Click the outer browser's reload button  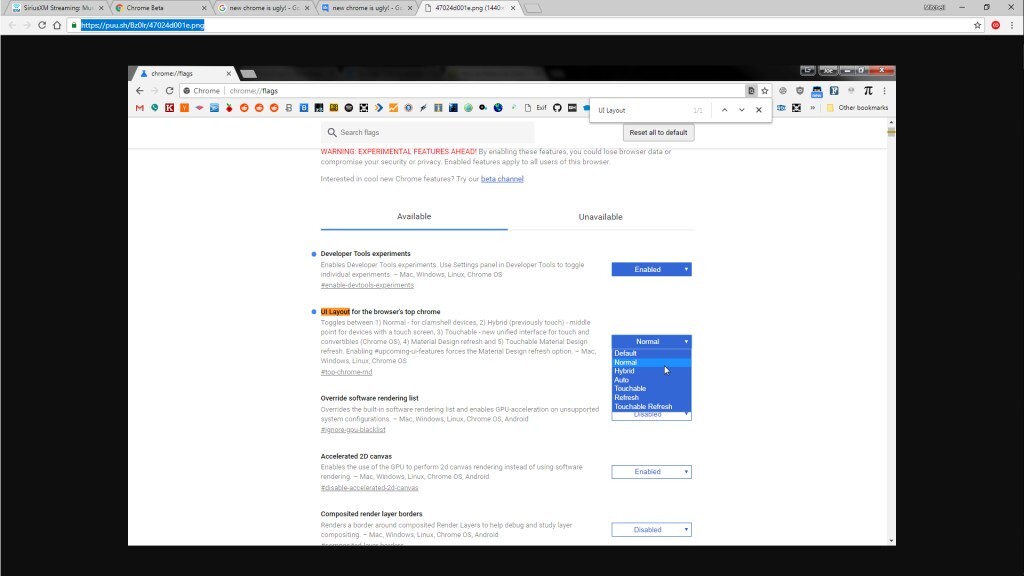[x=42, y=25]
